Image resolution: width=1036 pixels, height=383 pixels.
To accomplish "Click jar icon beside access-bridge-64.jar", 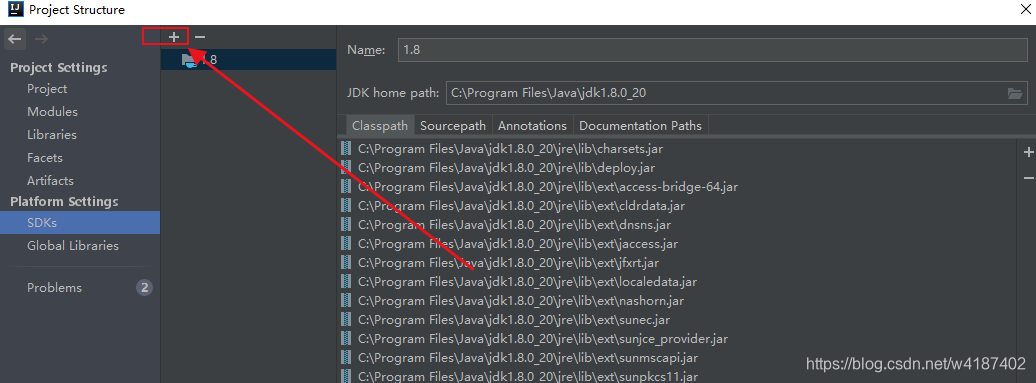I will click(346, 187).
